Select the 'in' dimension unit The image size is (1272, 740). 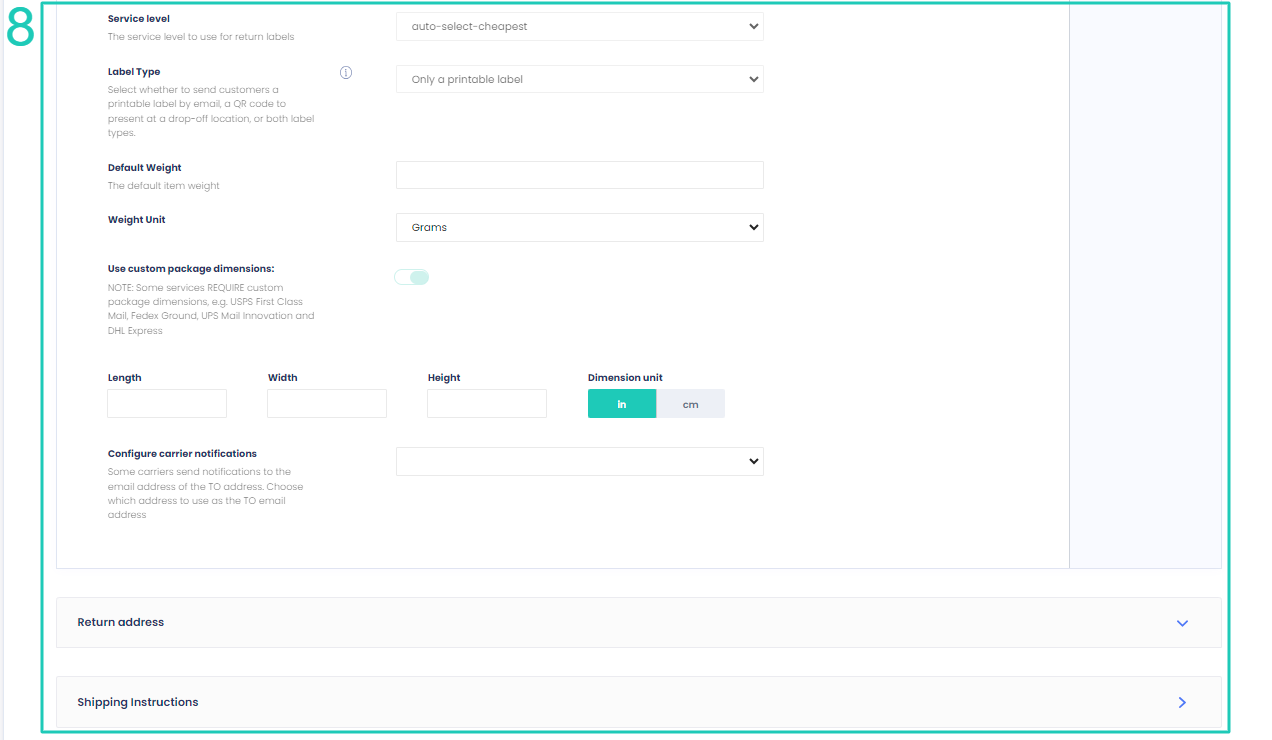(622, 404)
